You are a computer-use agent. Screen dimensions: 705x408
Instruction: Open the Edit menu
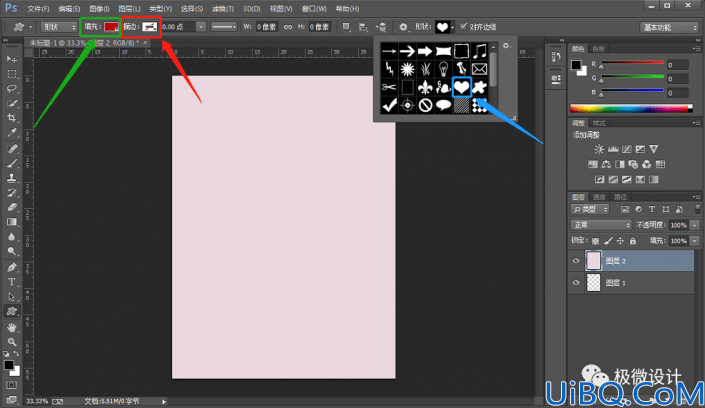pyautogui.click(x=69, y=9)
